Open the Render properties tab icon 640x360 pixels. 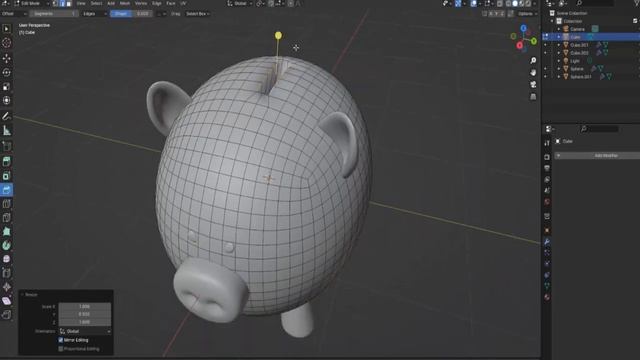pyautogui.click(x=547, y=157)
